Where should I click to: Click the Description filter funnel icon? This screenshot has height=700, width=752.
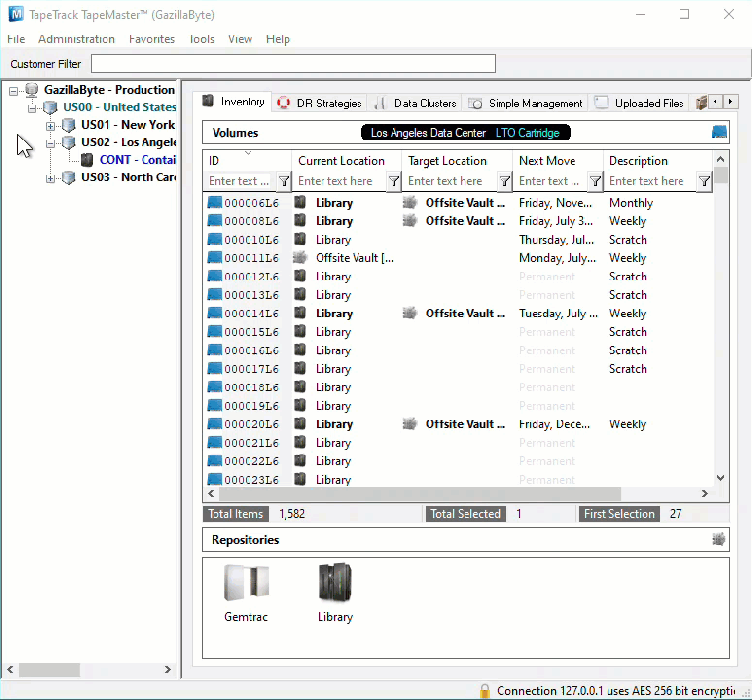pyautogui.click(x=704, y=181)
